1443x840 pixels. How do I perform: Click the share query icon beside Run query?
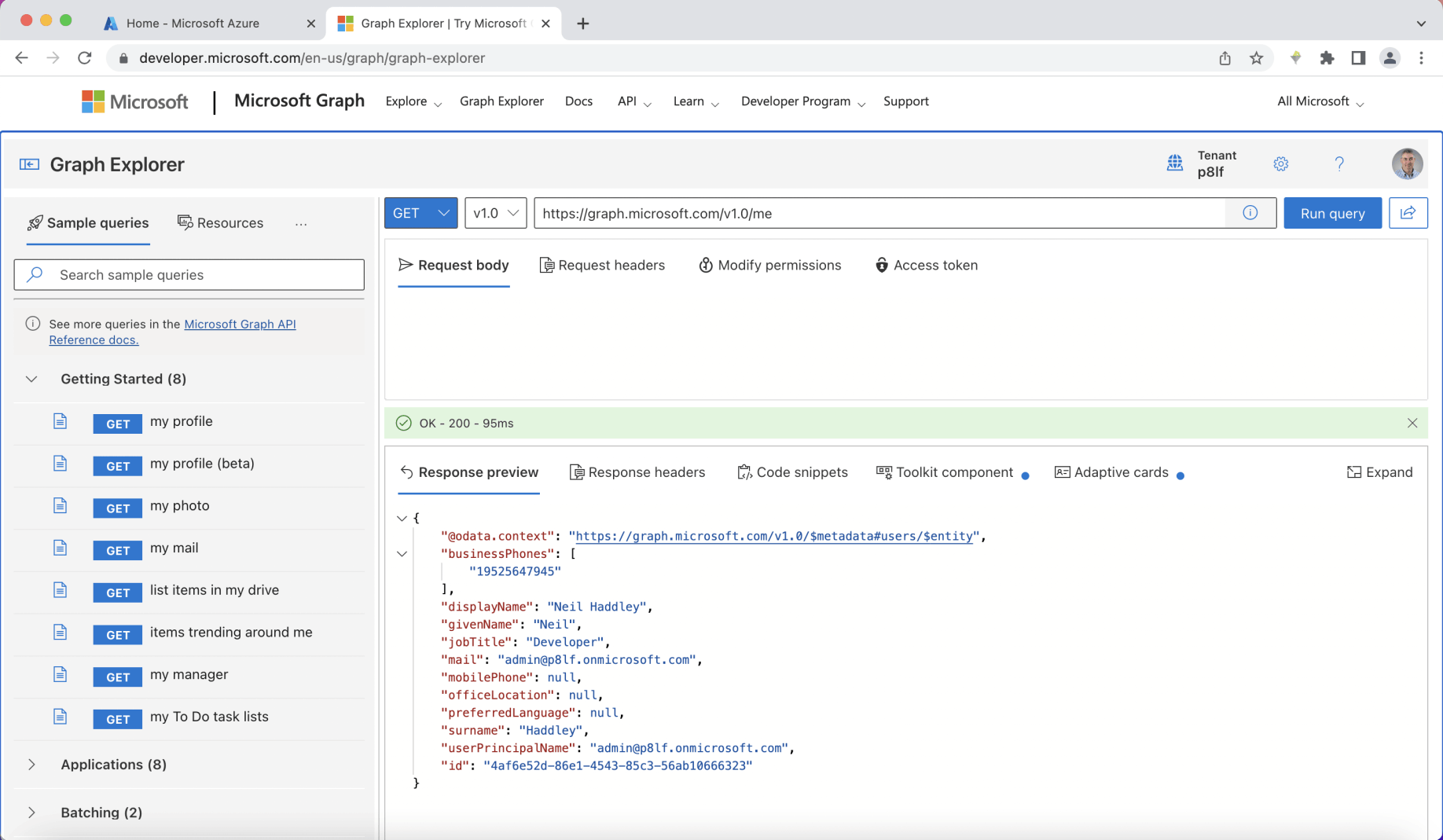point(1408,213)
